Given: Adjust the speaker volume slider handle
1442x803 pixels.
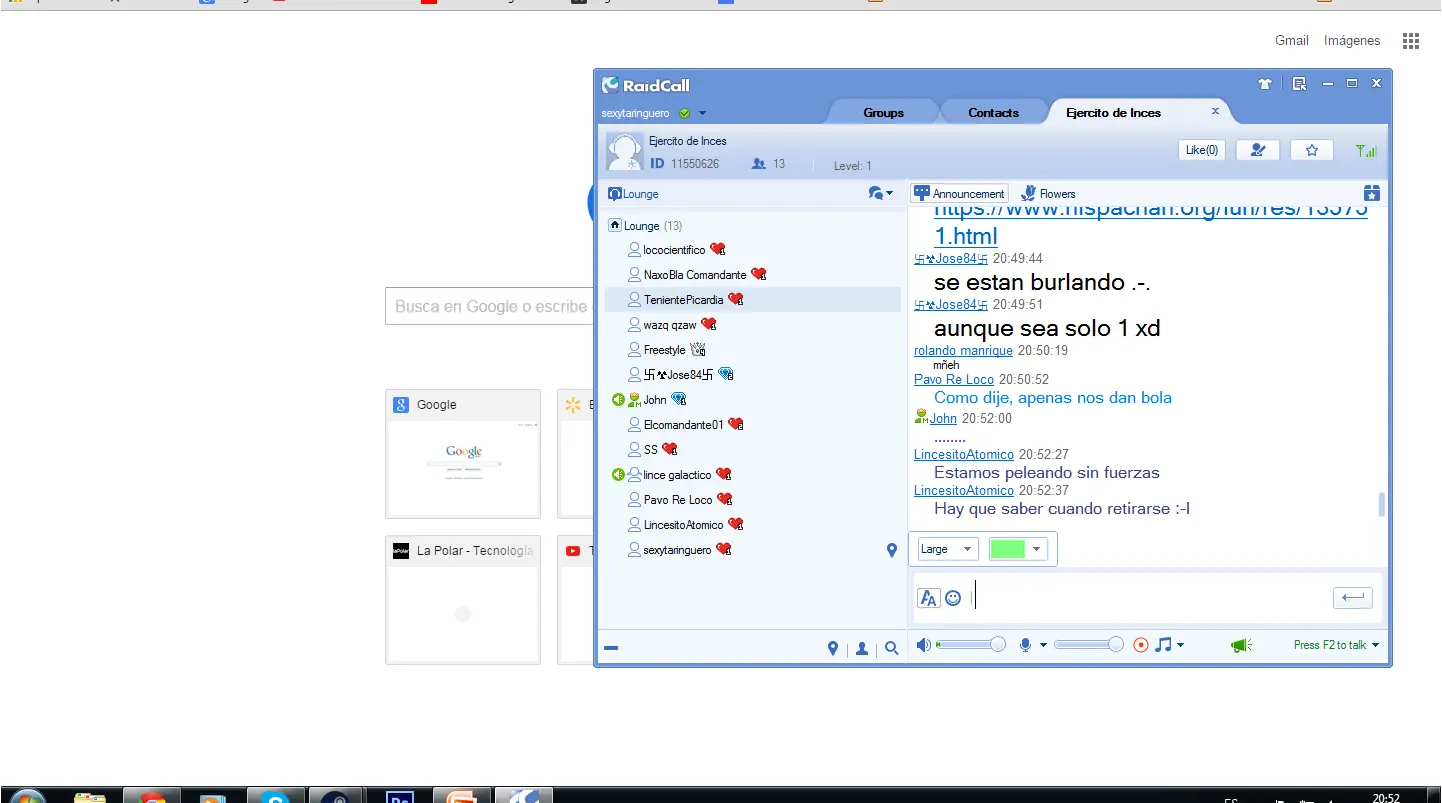Looking at the screenshot, I should [997, 645].
